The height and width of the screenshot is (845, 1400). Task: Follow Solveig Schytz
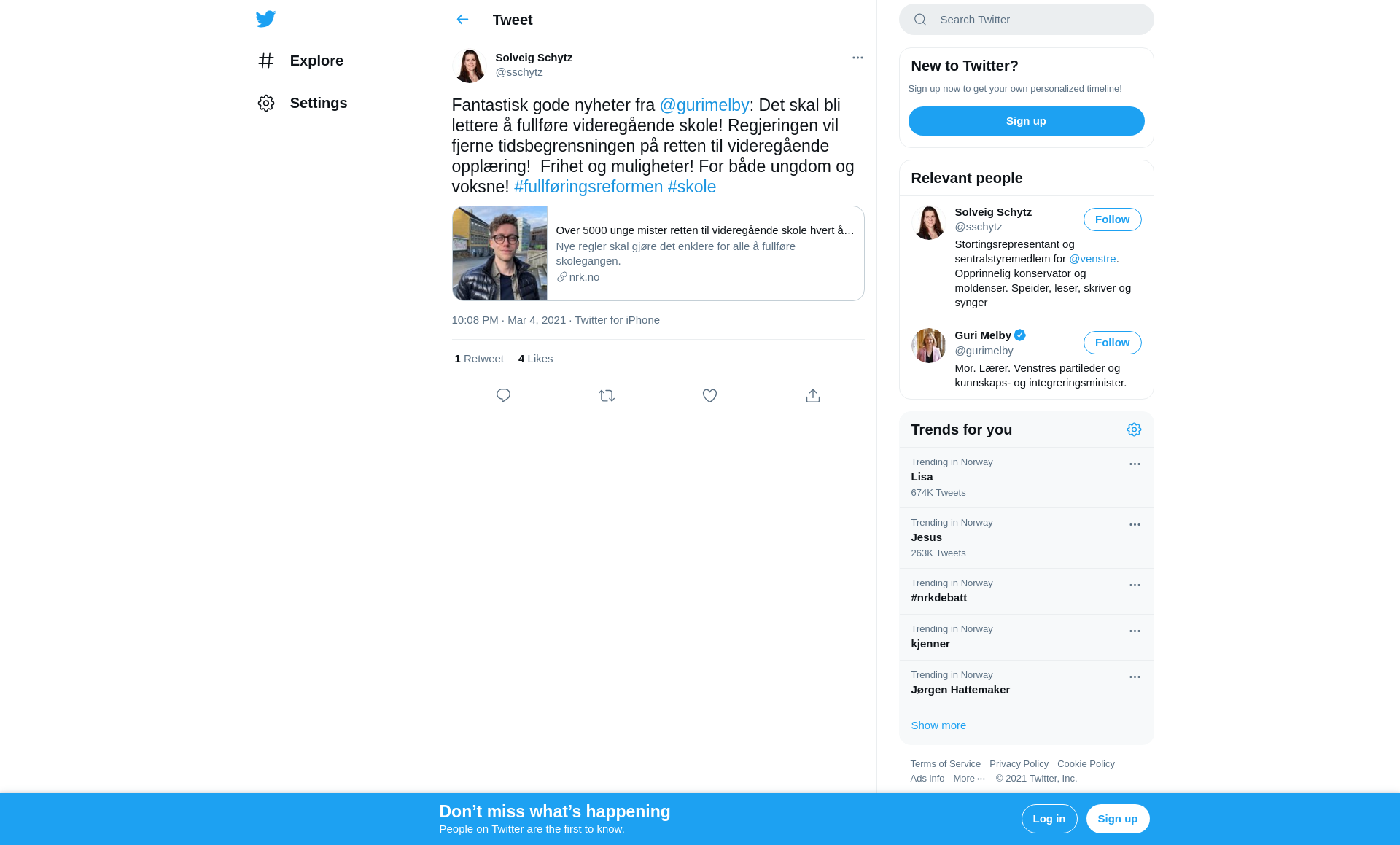click(1112, 219)
